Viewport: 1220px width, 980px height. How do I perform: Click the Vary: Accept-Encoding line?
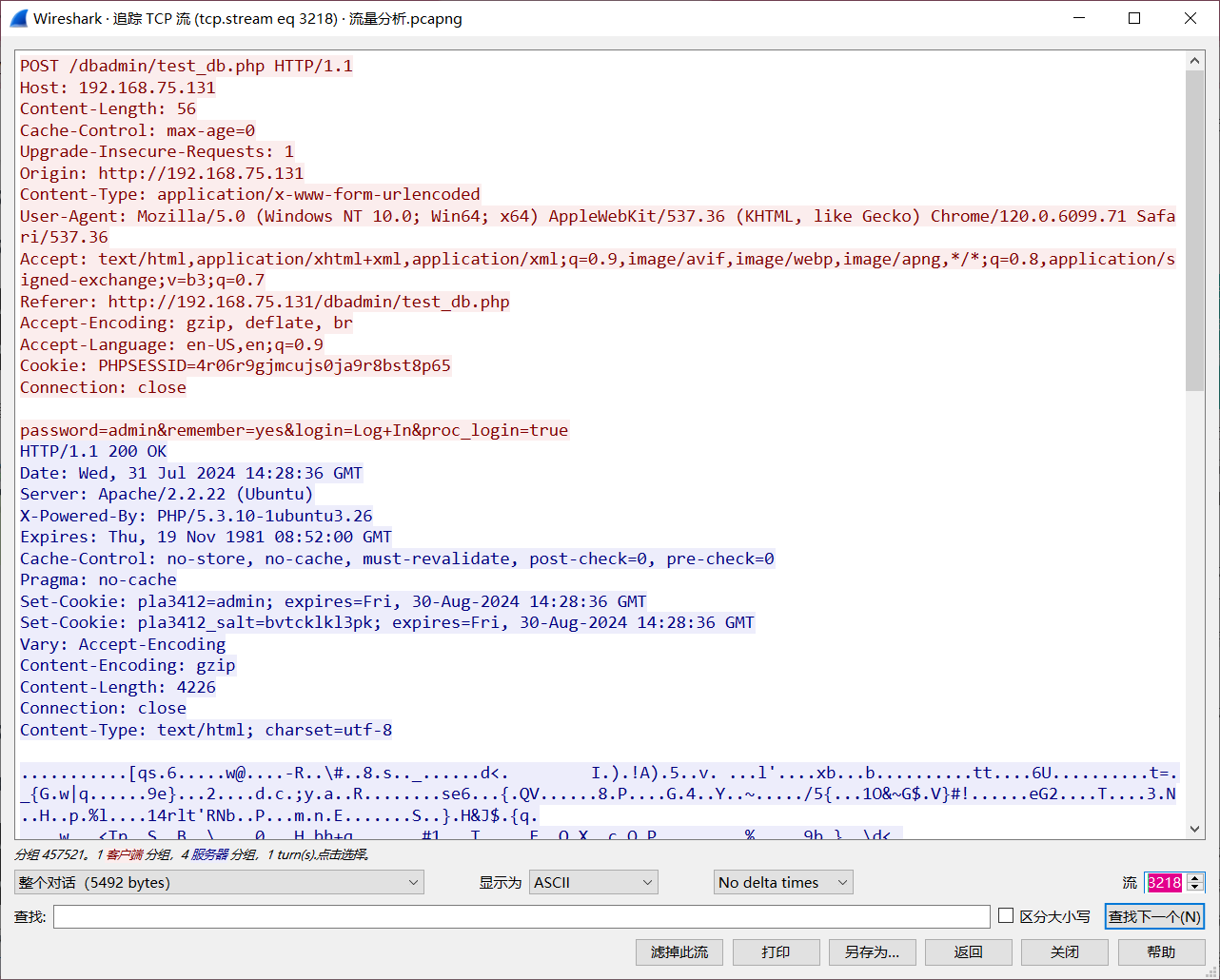coord(123,644)
